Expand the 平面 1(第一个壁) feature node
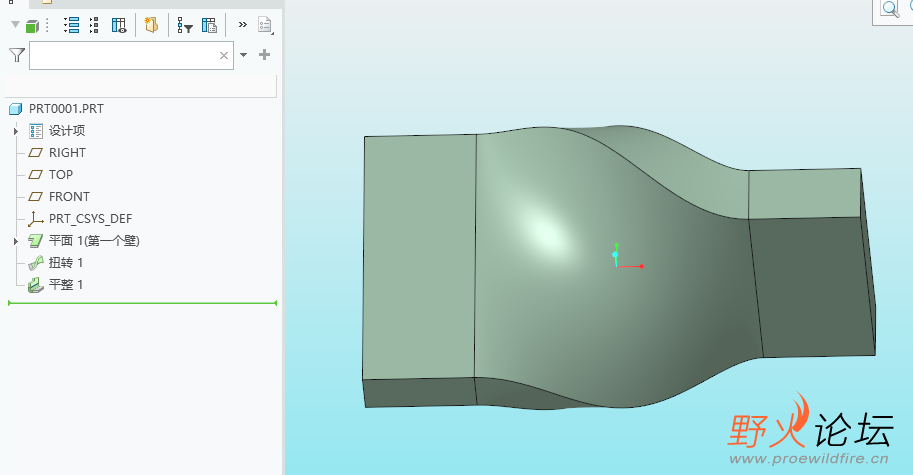This screenshot has width=913, height=475. click(16, 241)
